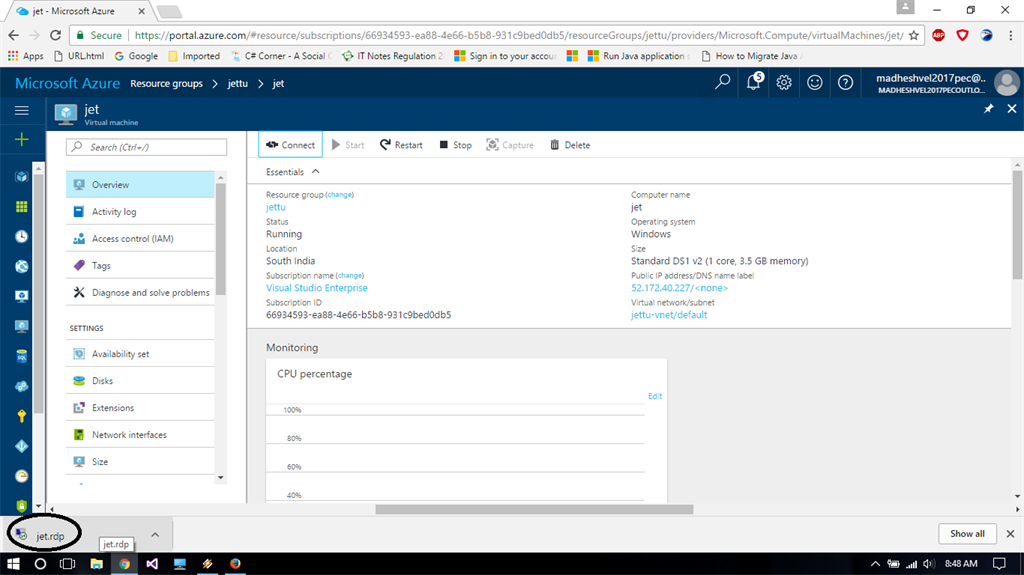Screen dimensions: 1024x575
Task: Click the content vertical scrollbar
Action: coord(1017,225)
